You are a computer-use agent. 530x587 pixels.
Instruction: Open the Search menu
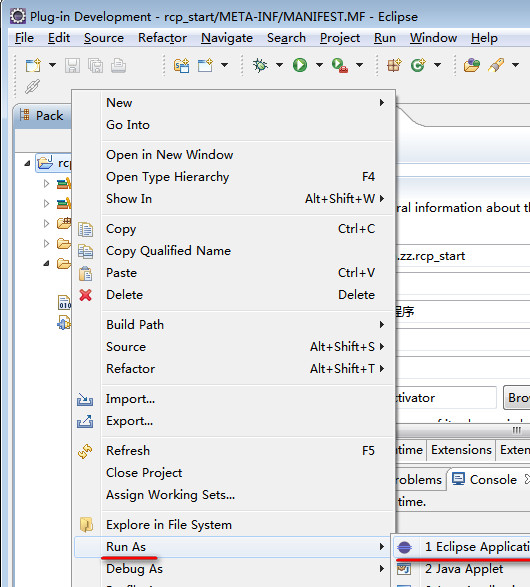click(x=286, y=38)
